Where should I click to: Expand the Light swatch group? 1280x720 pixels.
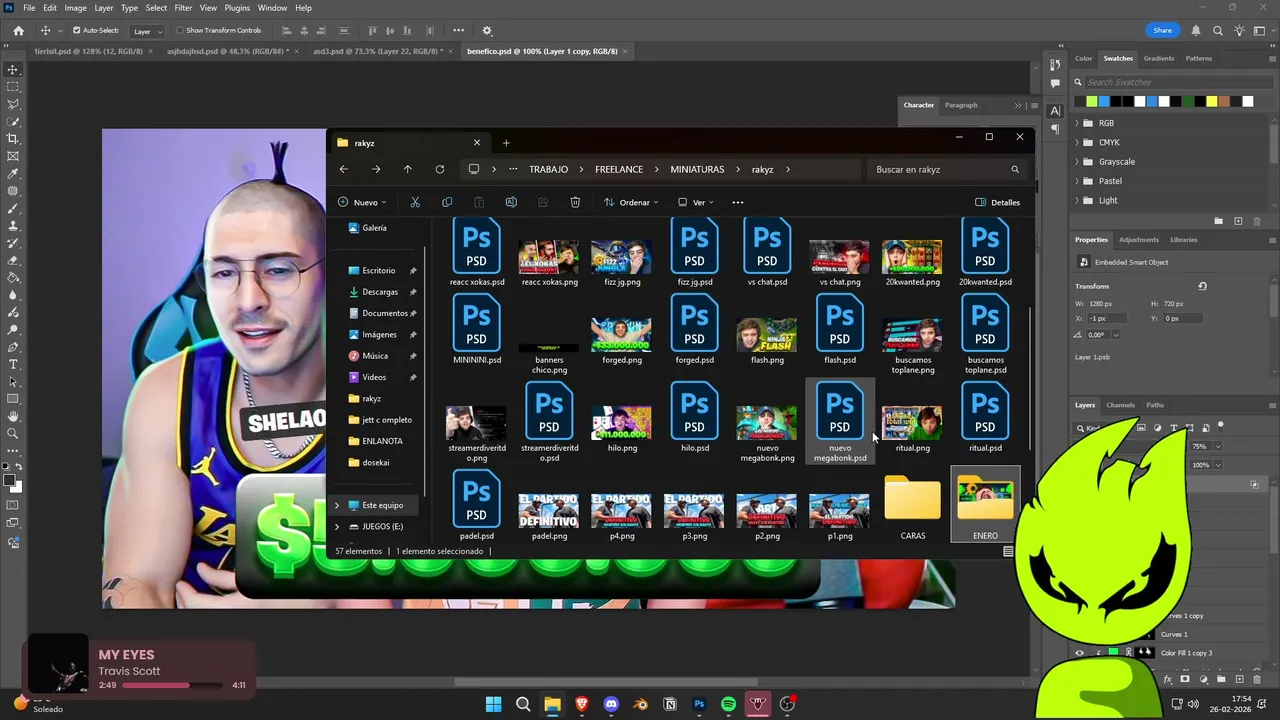click(x=1077, y=200)
